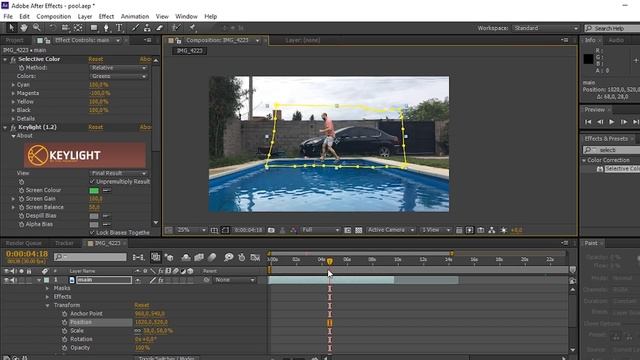Screen dimensions: 640x360
Task: Click the Despill Bias color swatch
Action: click(x=94, y=216)
